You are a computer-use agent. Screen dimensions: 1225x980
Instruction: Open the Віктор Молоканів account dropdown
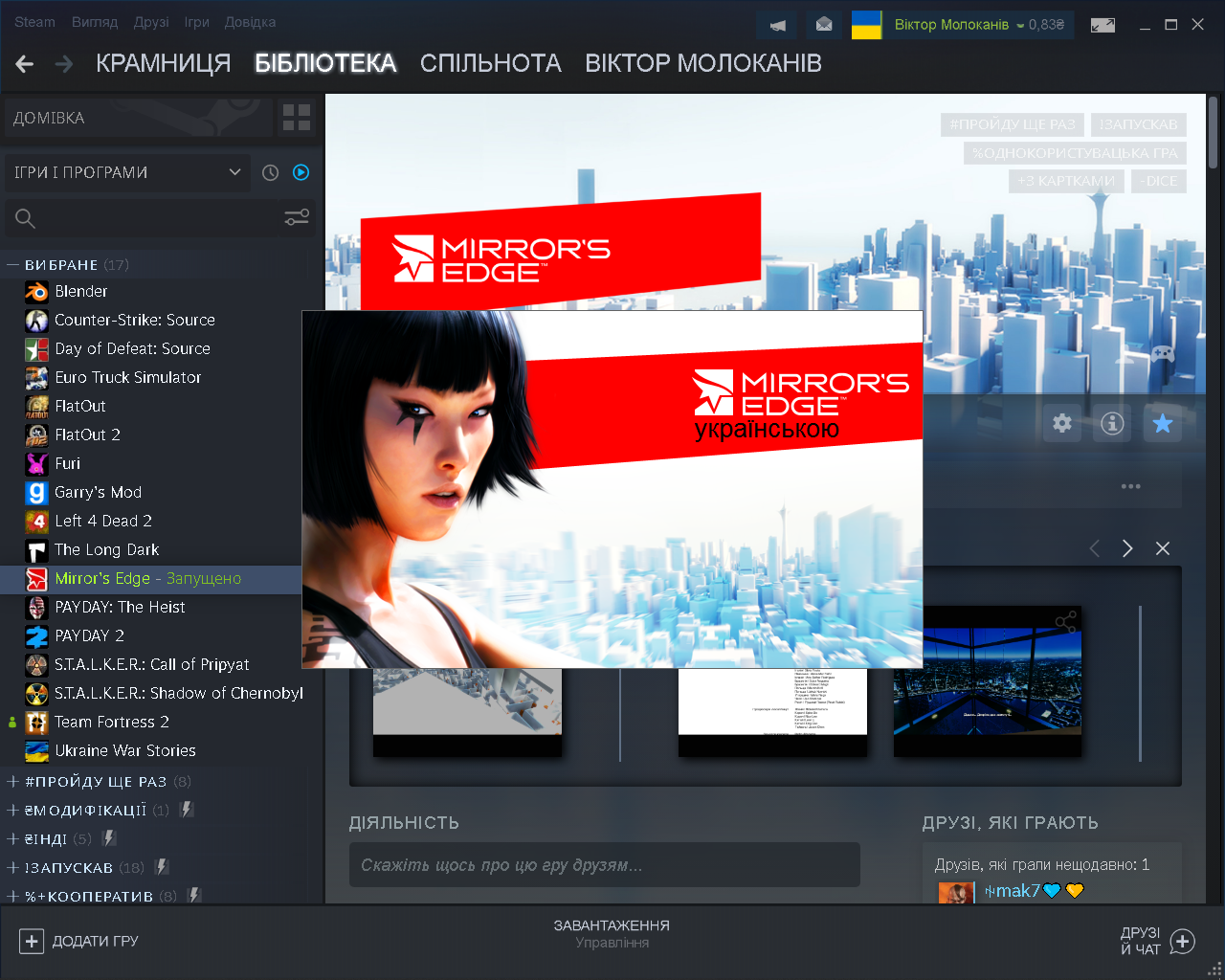pos(979,25)
